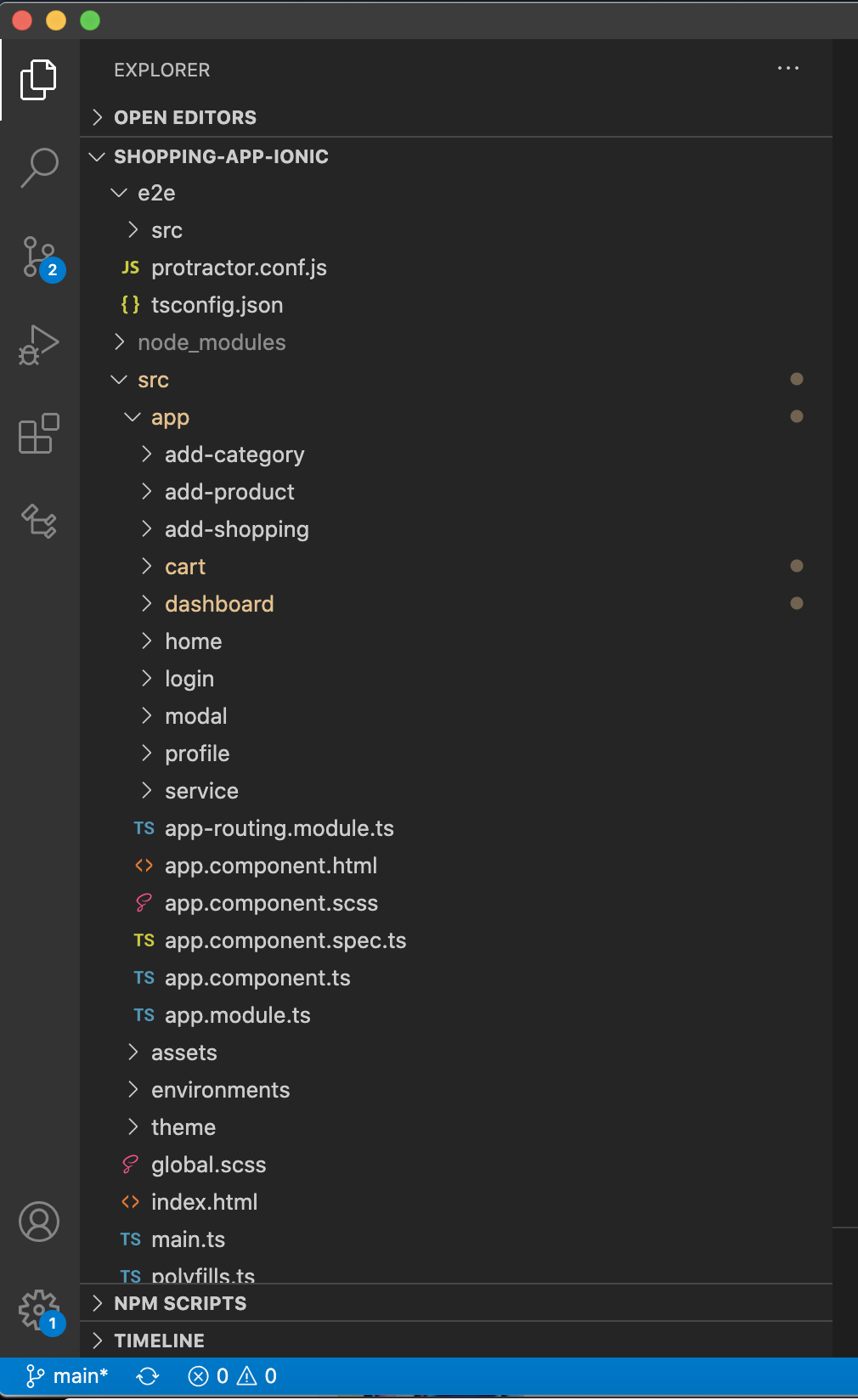Click errors and warnings count in status bar
This screenshot has width=858, height=1400.
click(233, 1376)
